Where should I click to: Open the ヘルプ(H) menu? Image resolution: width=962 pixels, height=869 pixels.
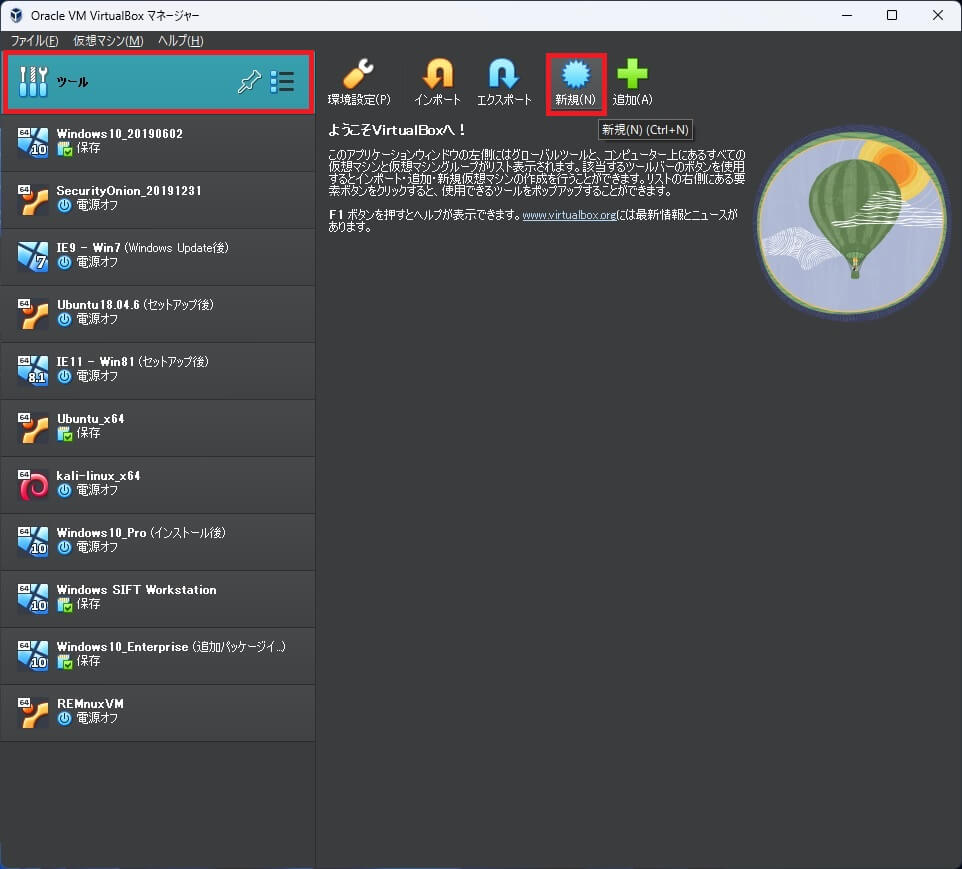[x=180, y=41]
